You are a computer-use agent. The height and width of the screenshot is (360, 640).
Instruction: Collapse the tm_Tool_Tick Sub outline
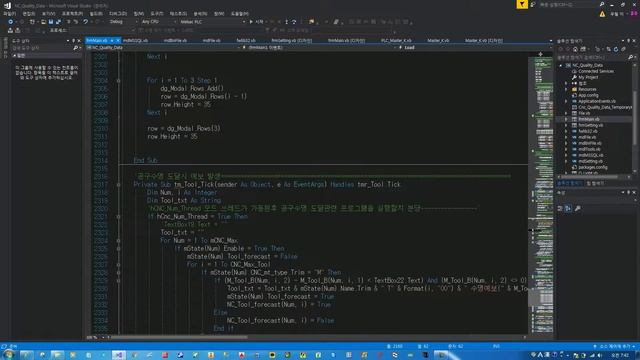pos(118,184)
